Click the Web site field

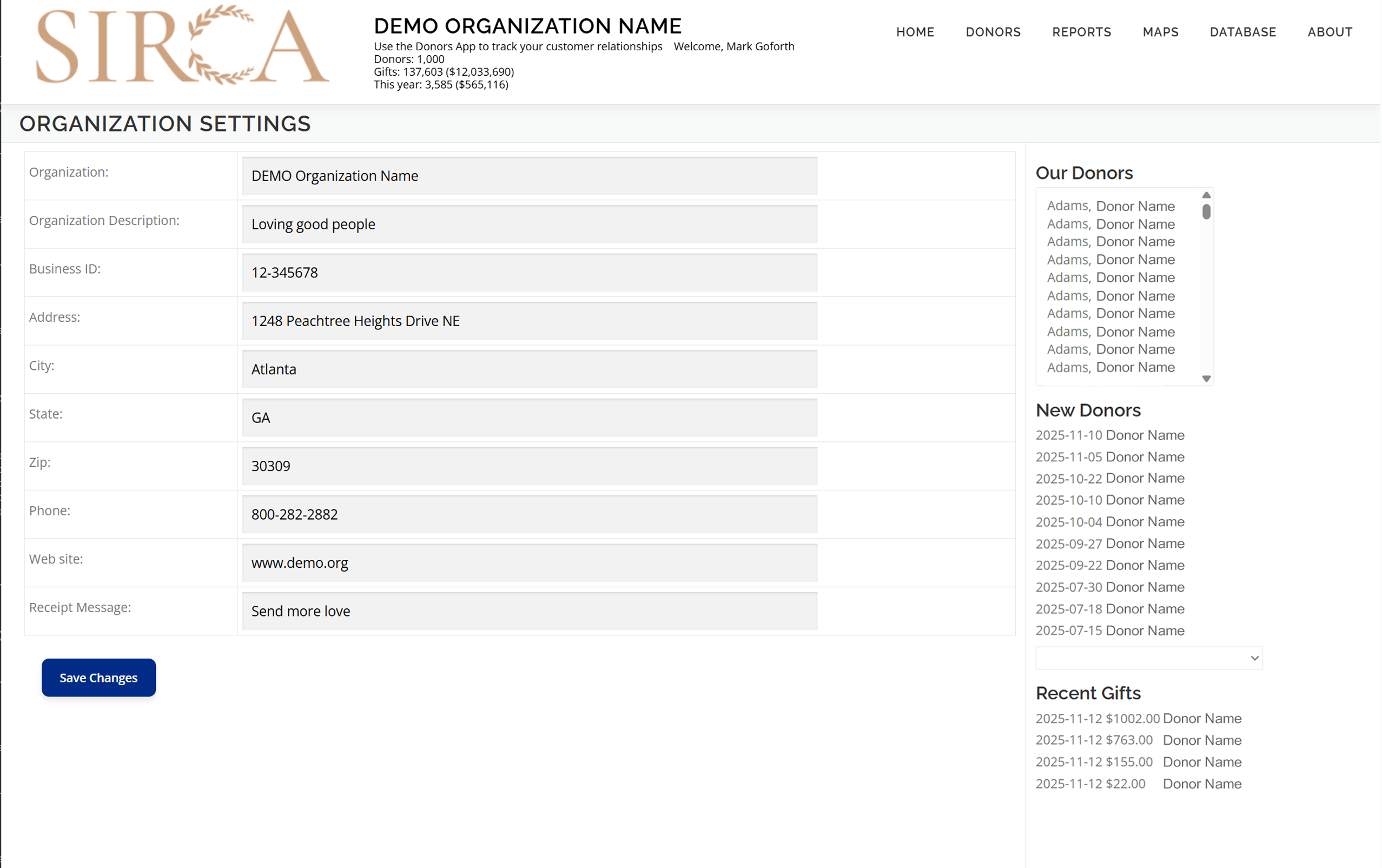[529, 563]
